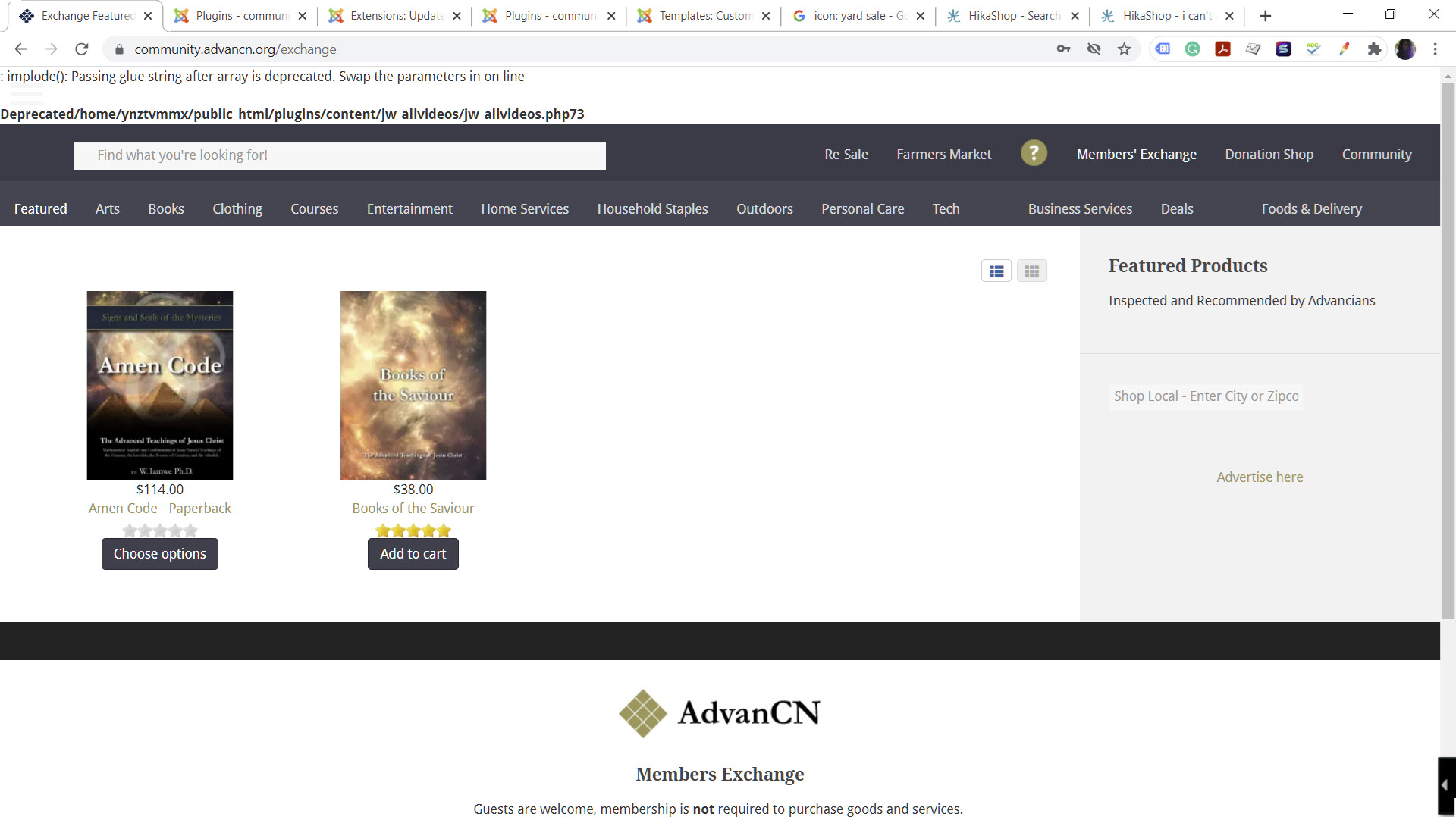Close the icon: yard sale Google tab
This screenshot has height=817, width=1456.
point(921,16)
